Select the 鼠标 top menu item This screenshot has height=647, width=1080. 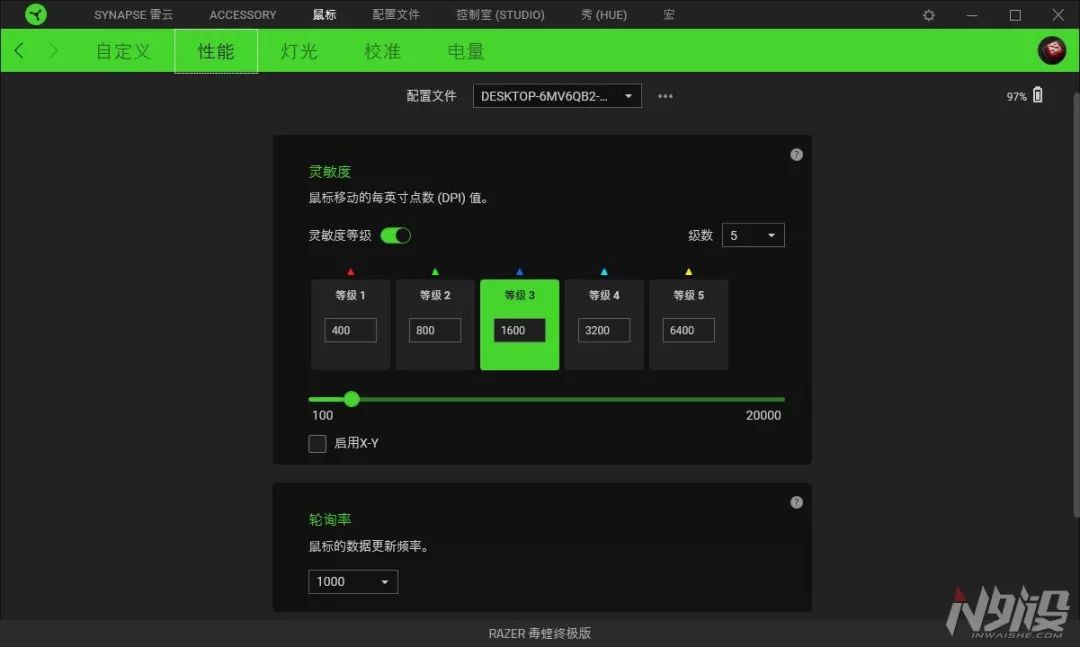click(324, 14)
